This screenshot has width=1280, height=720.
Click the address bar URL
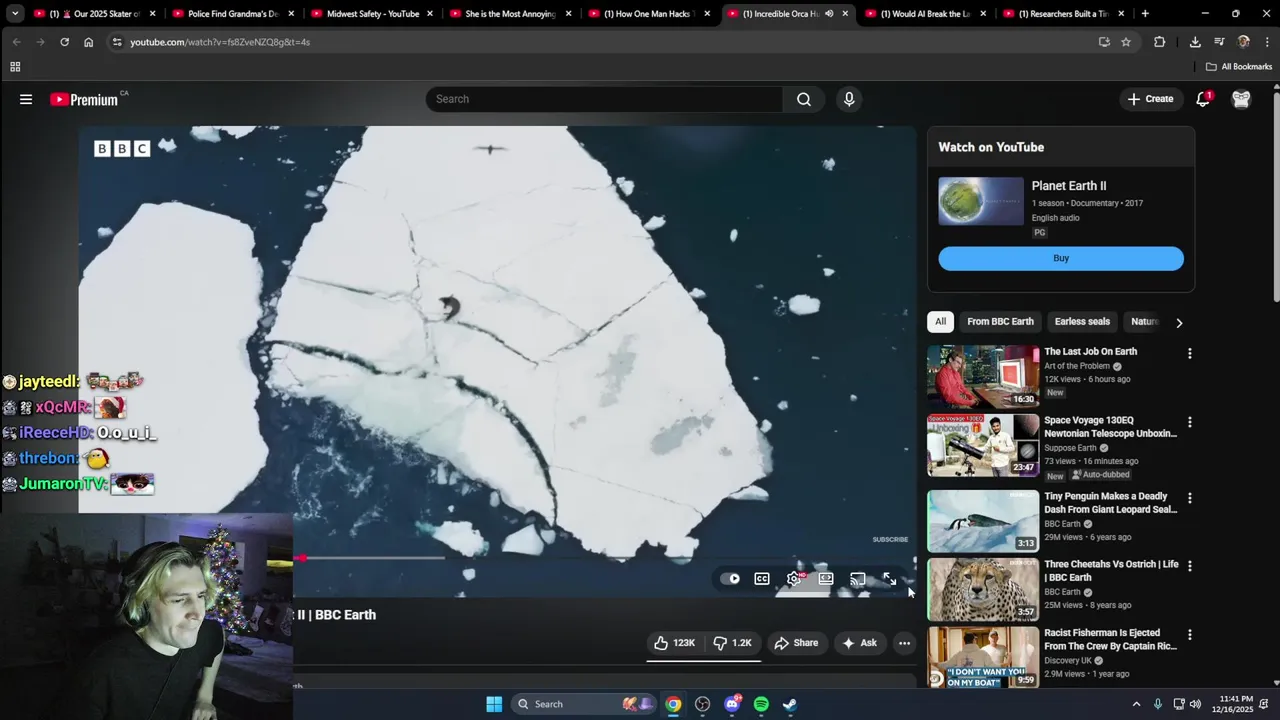point(220,42)
